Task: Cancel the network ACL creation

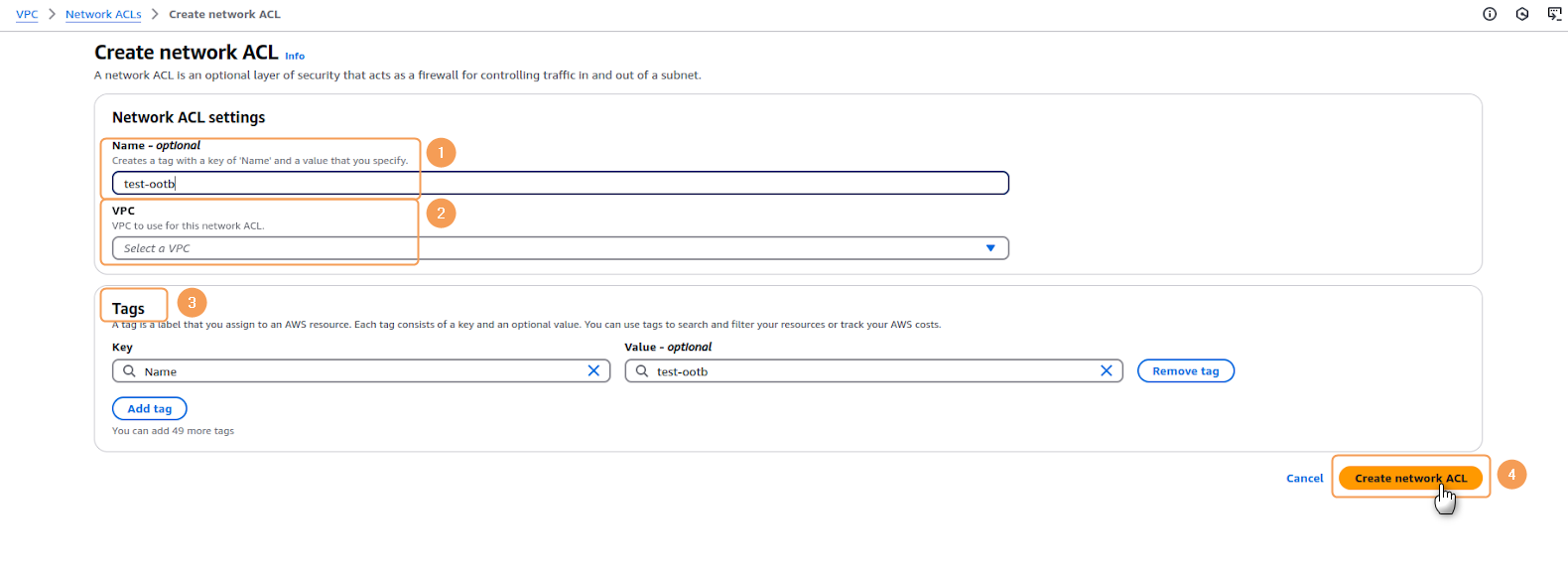Action: (1304, 478)
